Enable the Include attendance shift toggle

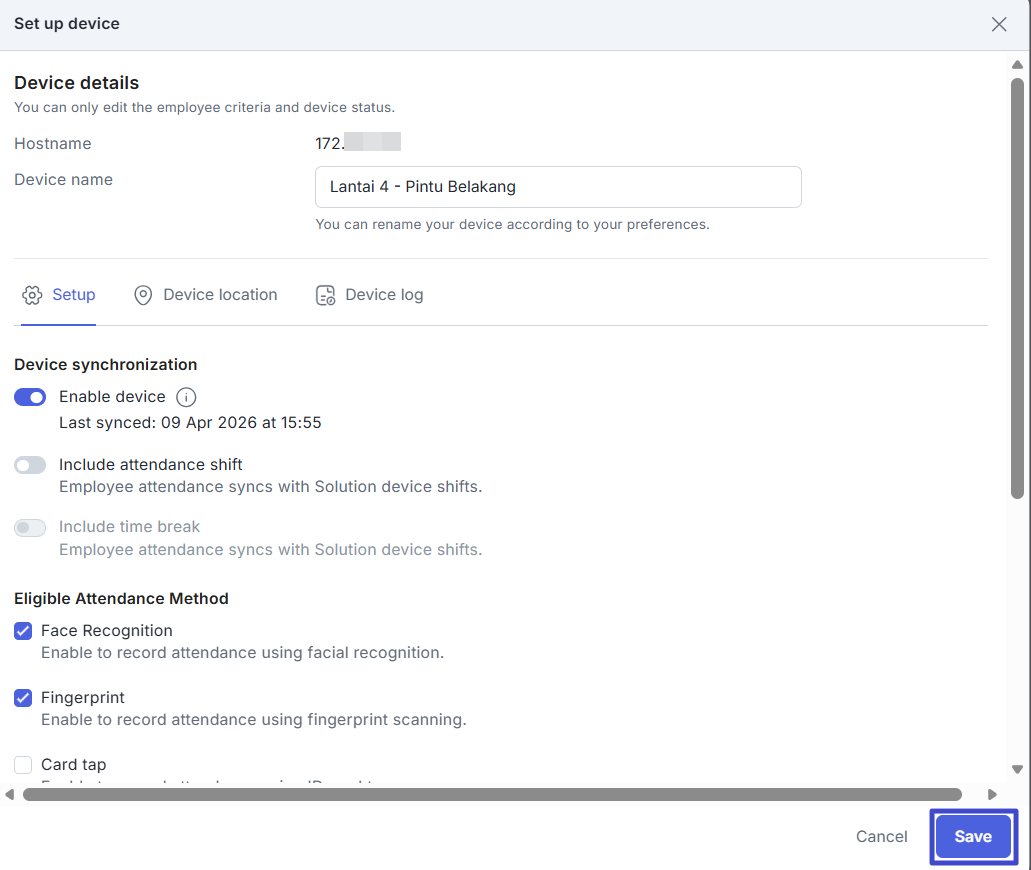30,465
